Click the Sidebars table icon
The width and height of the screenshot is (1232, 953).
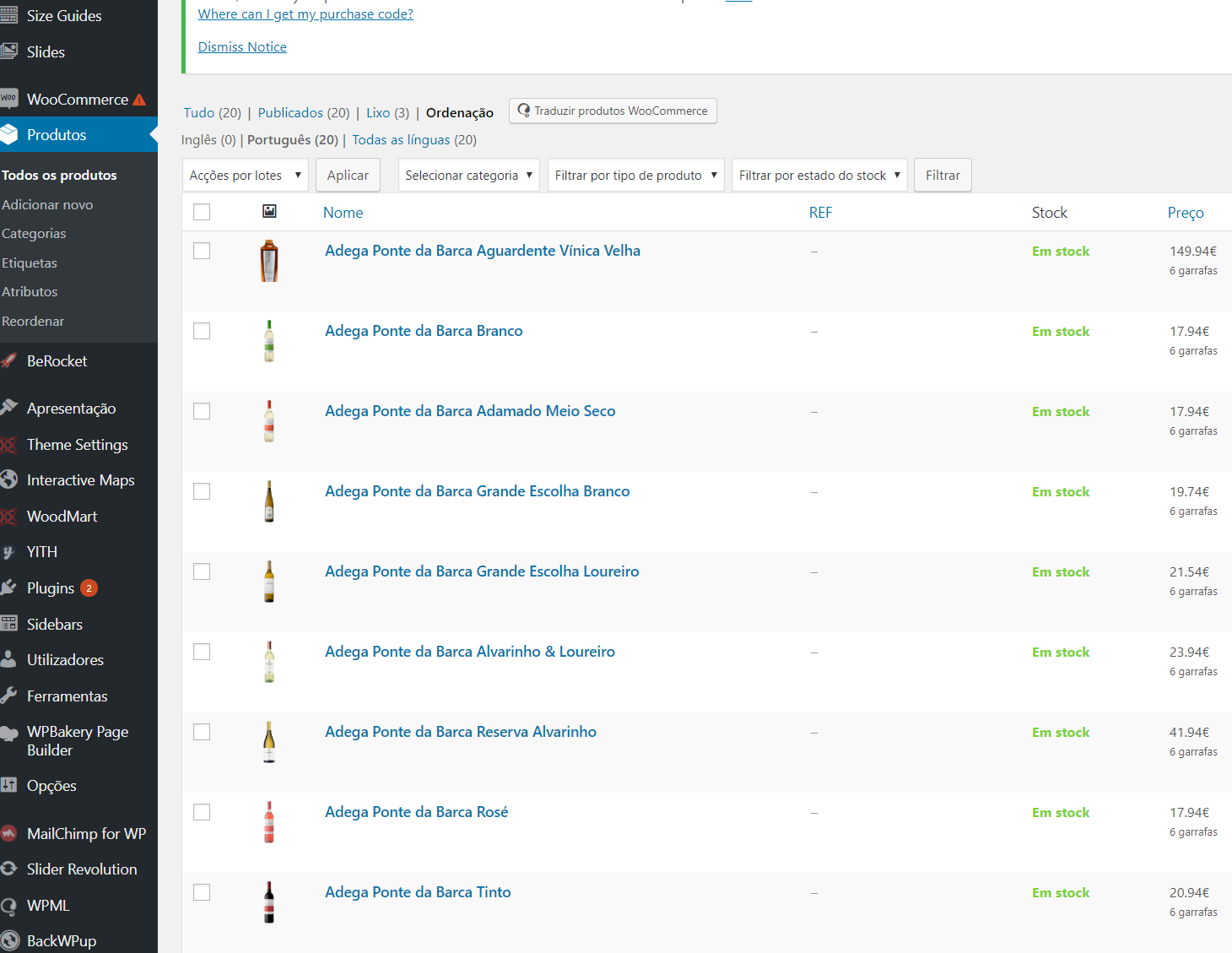point(9,624)
